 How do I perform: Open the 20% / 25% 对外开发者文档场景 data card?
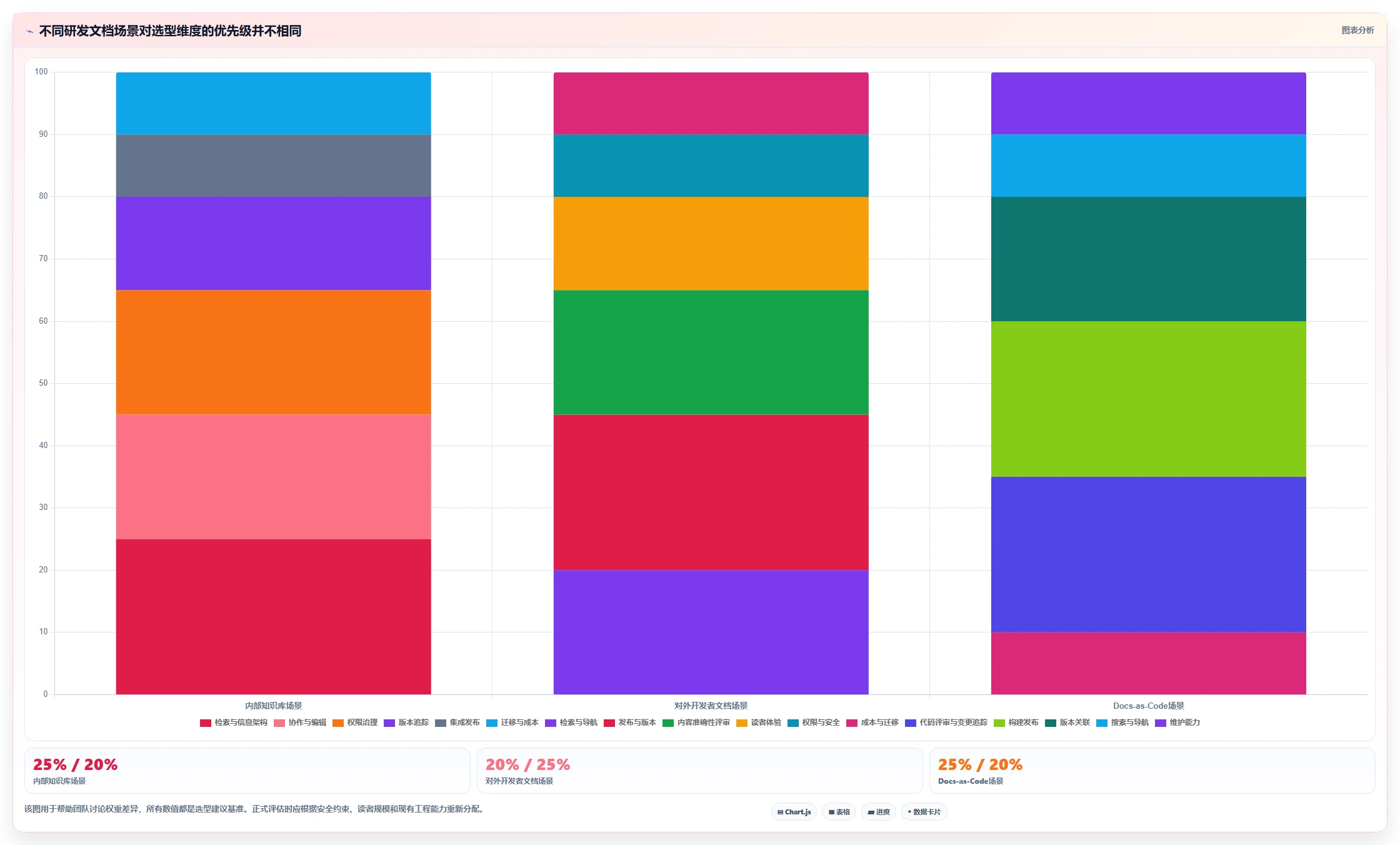pyautogui.click(x=699, y=771)
